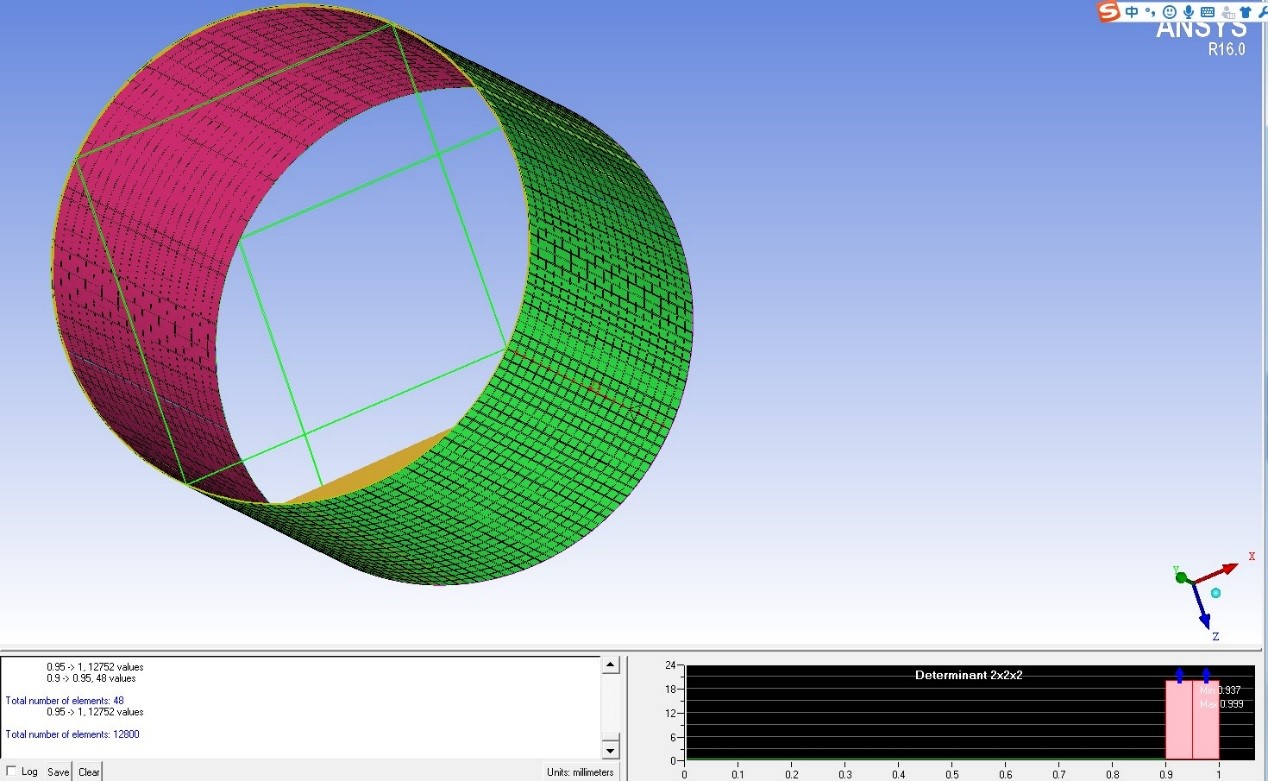Click the Sogou input method logo
Image resolution: width=1268 pixels, height=781 pixels.
pyautogui.click(x=1108, y=12)
